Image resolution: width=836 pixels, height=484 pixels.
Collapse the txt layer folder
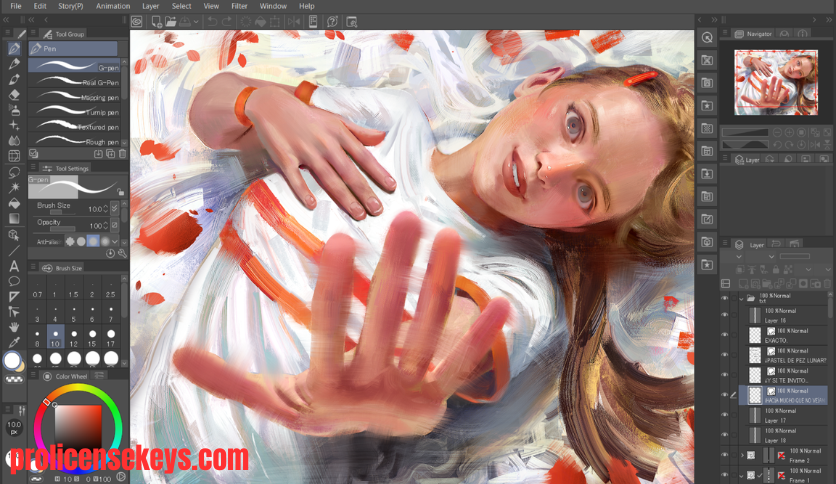[x=741, y=299]
